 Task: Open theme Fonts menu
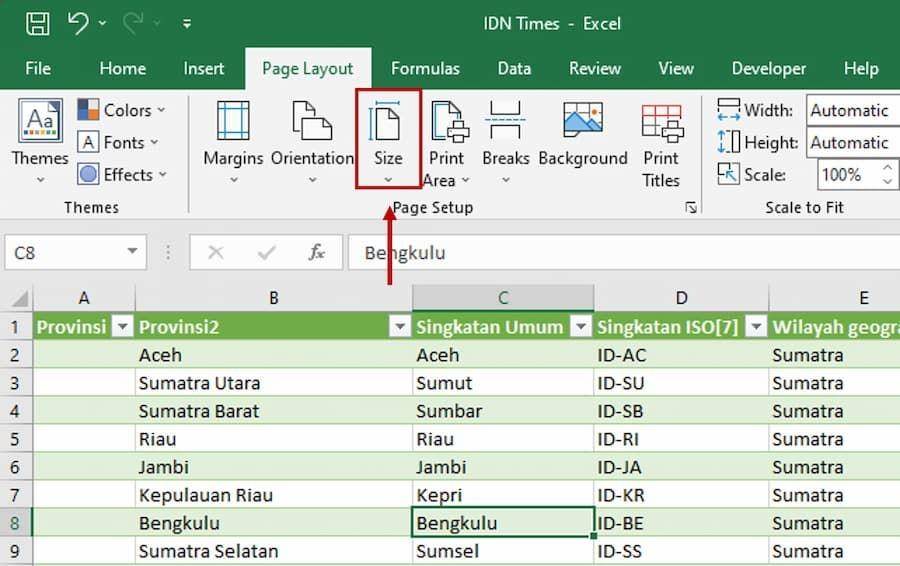(x=118, y=142)
